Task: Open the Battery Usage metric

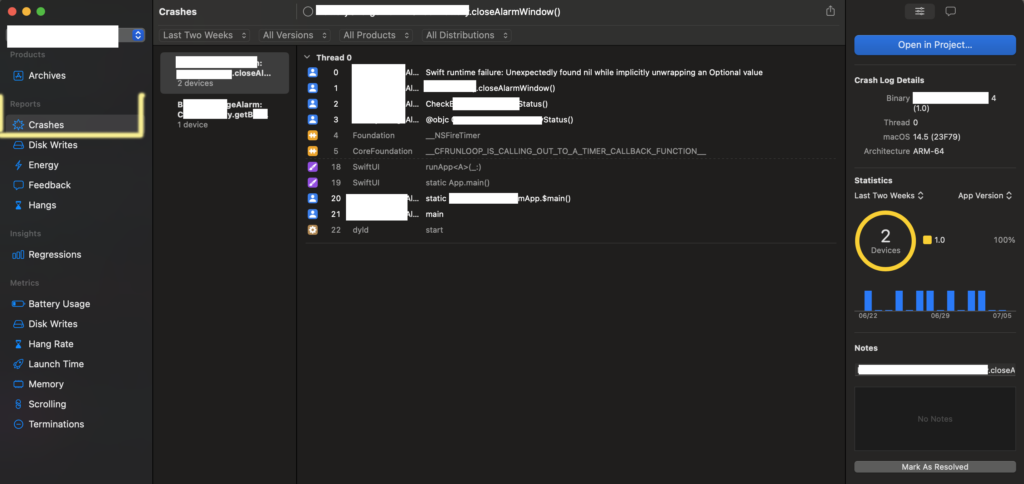Action: [58, 304]
